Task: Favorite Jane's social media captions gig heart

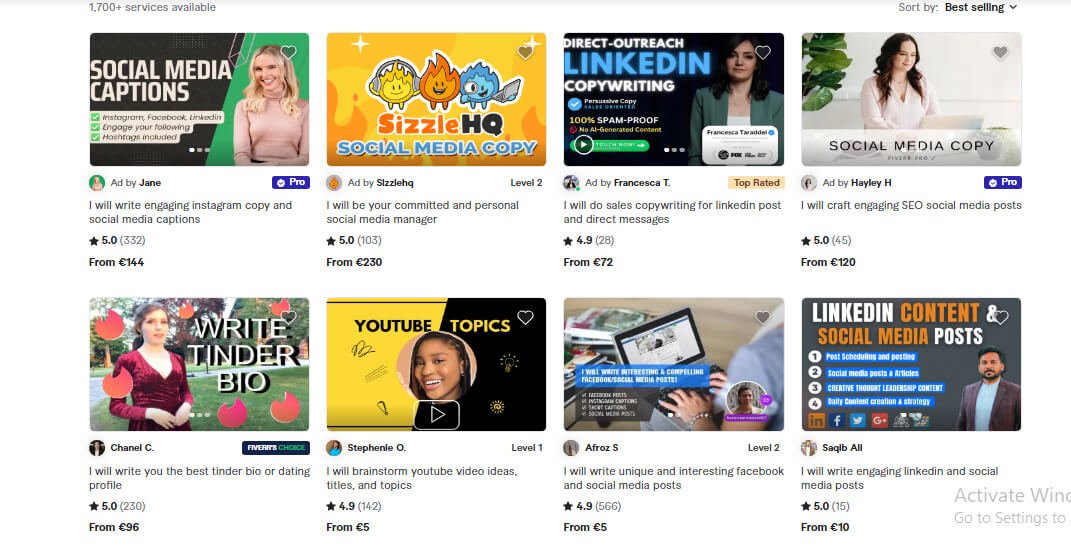Action: (288, 52)
